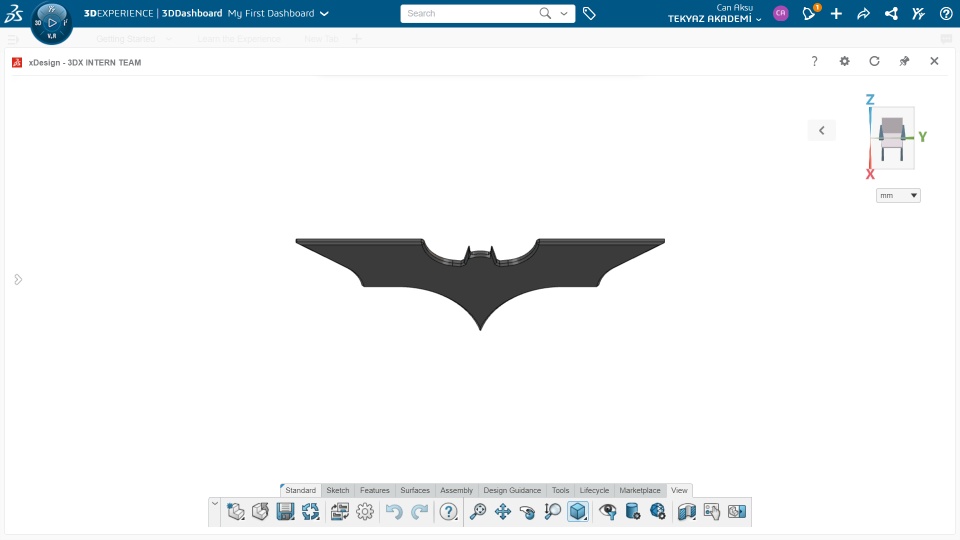Pin the xDesign widget
Image resolution: width=960 pixels, height=540 pixels.
(904, 61)
